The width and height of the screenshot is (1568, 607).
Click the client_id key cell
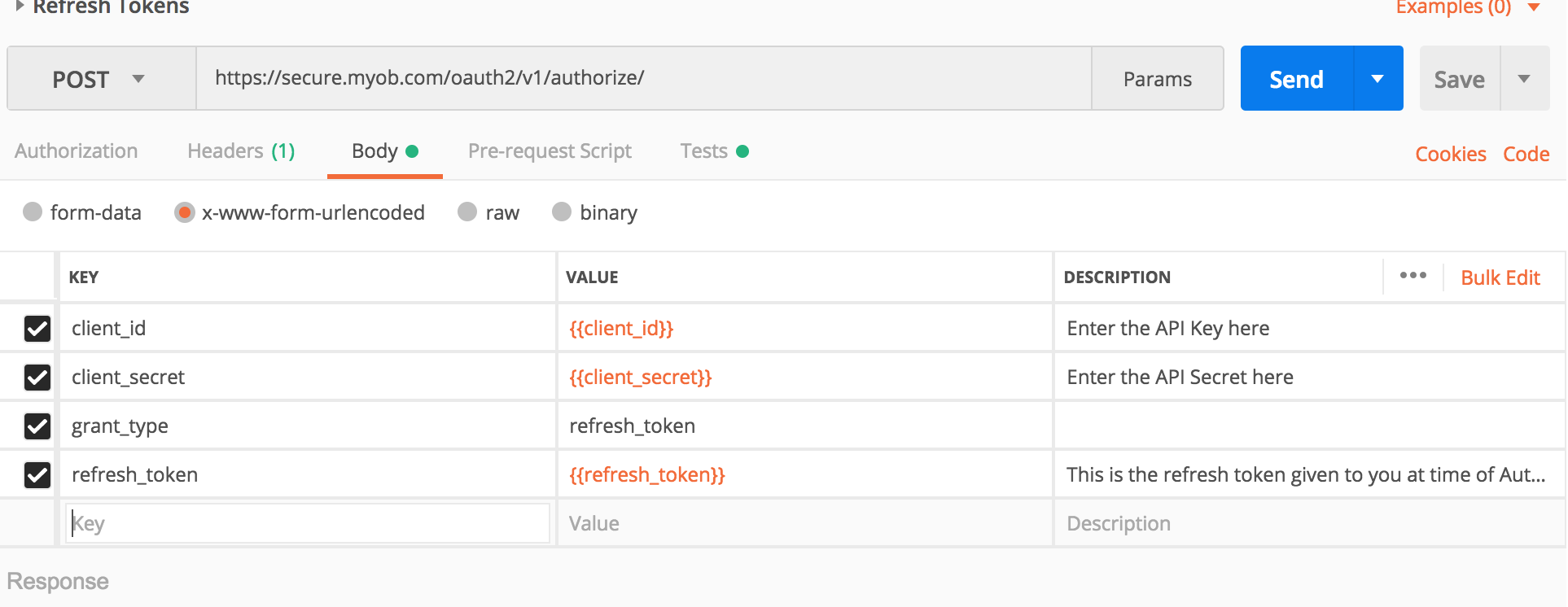[x=308, y=329]
